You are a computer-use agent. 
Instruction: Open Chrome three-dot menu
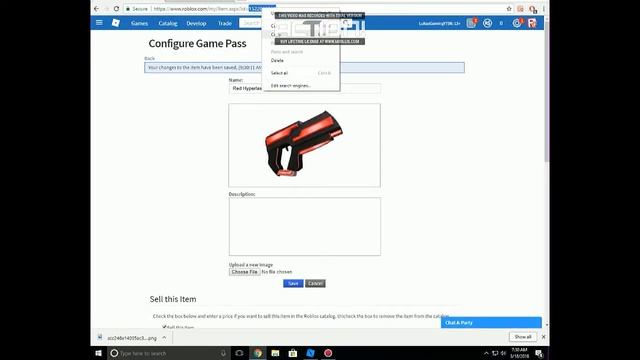[x=544, y=9]
